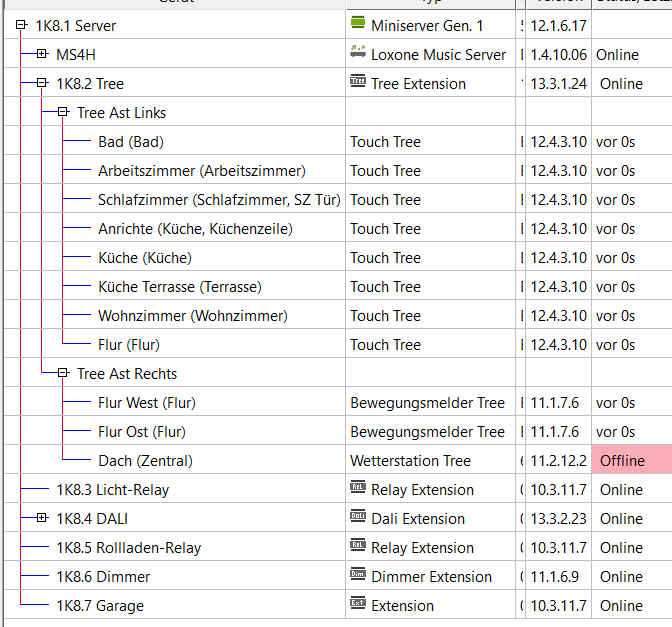Collapse the Tree Ast Links branch
Image resolution: width=672 pixels, height=627 pixels.
coord(62,112)
